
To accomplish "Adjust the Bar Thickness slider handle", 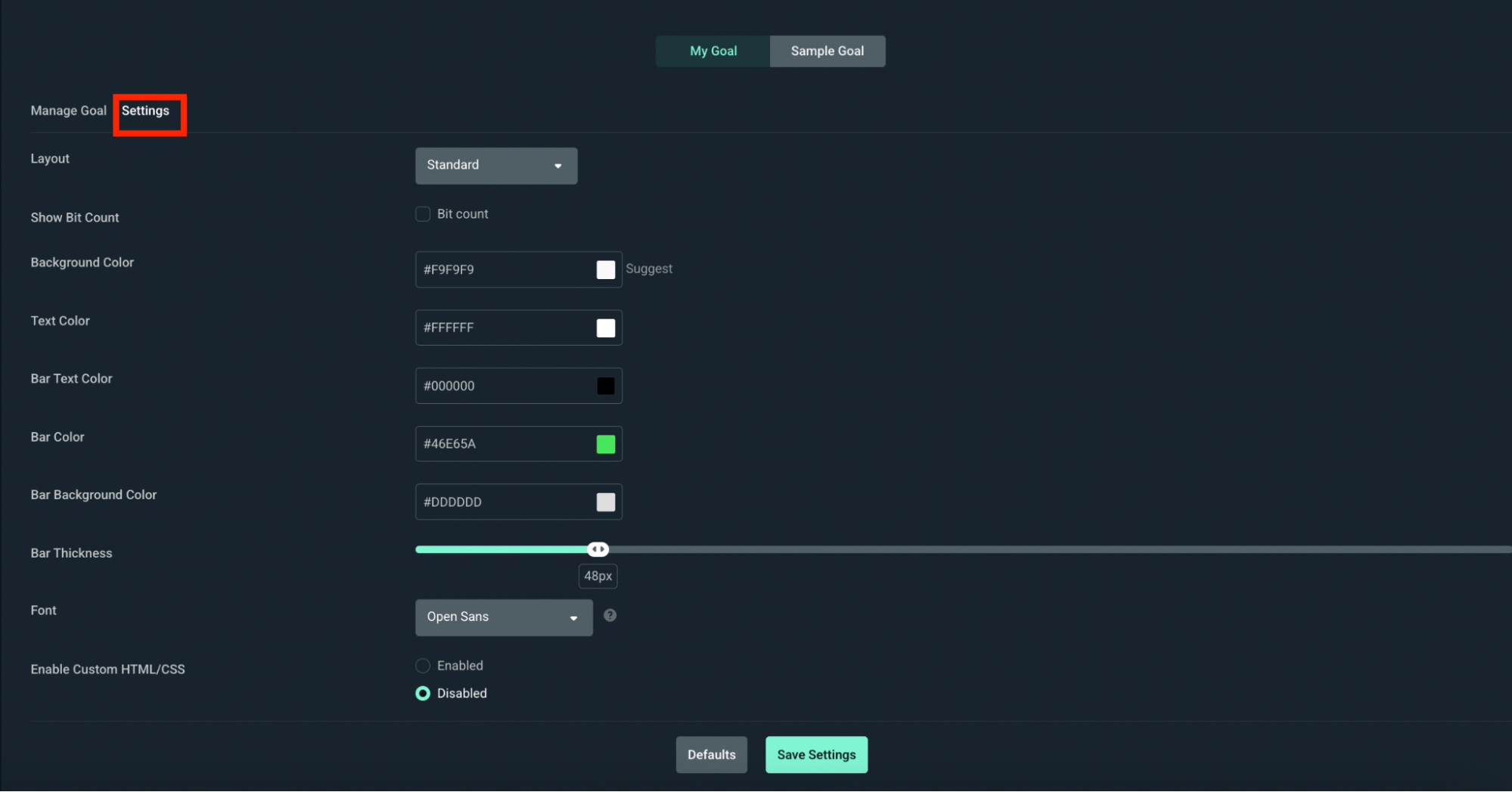I will (598, 548).
